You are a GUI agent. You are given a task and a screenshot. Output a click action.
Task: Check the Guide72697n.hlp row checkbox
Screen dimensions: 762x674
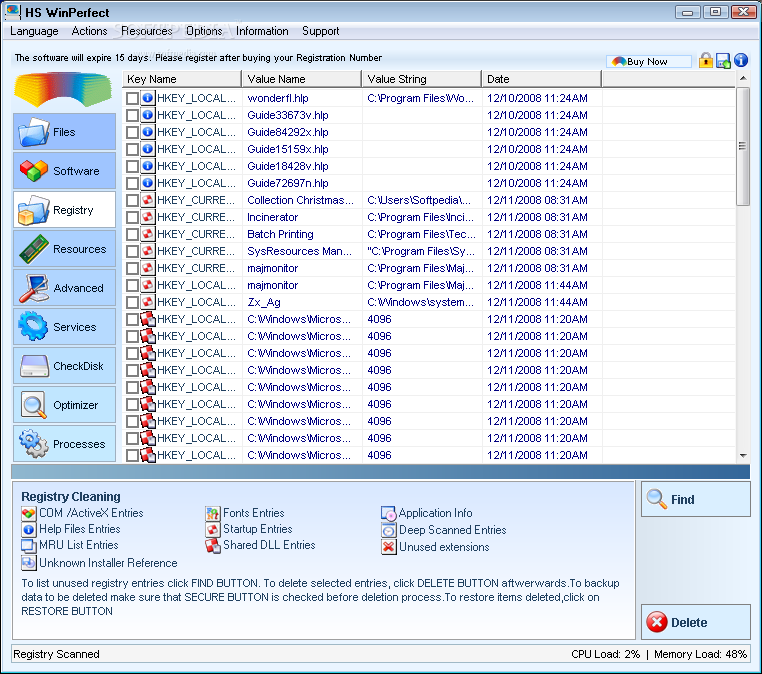point(132,183)
